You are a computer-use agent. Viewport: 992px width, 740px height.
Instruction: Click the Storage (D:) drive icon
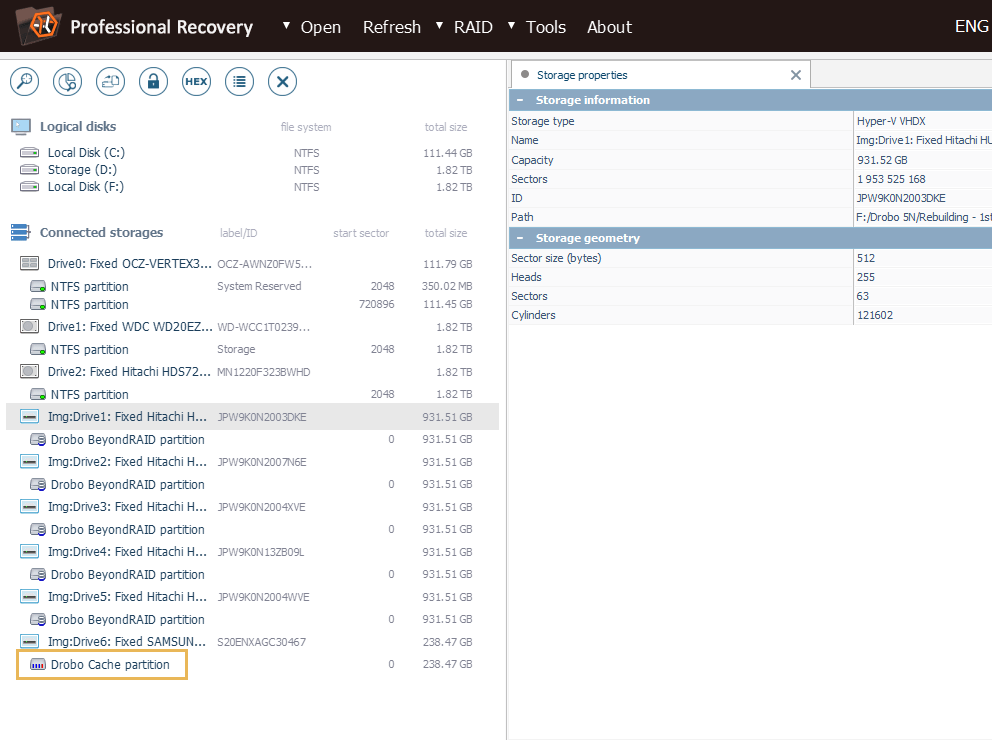tap(29, 170)
